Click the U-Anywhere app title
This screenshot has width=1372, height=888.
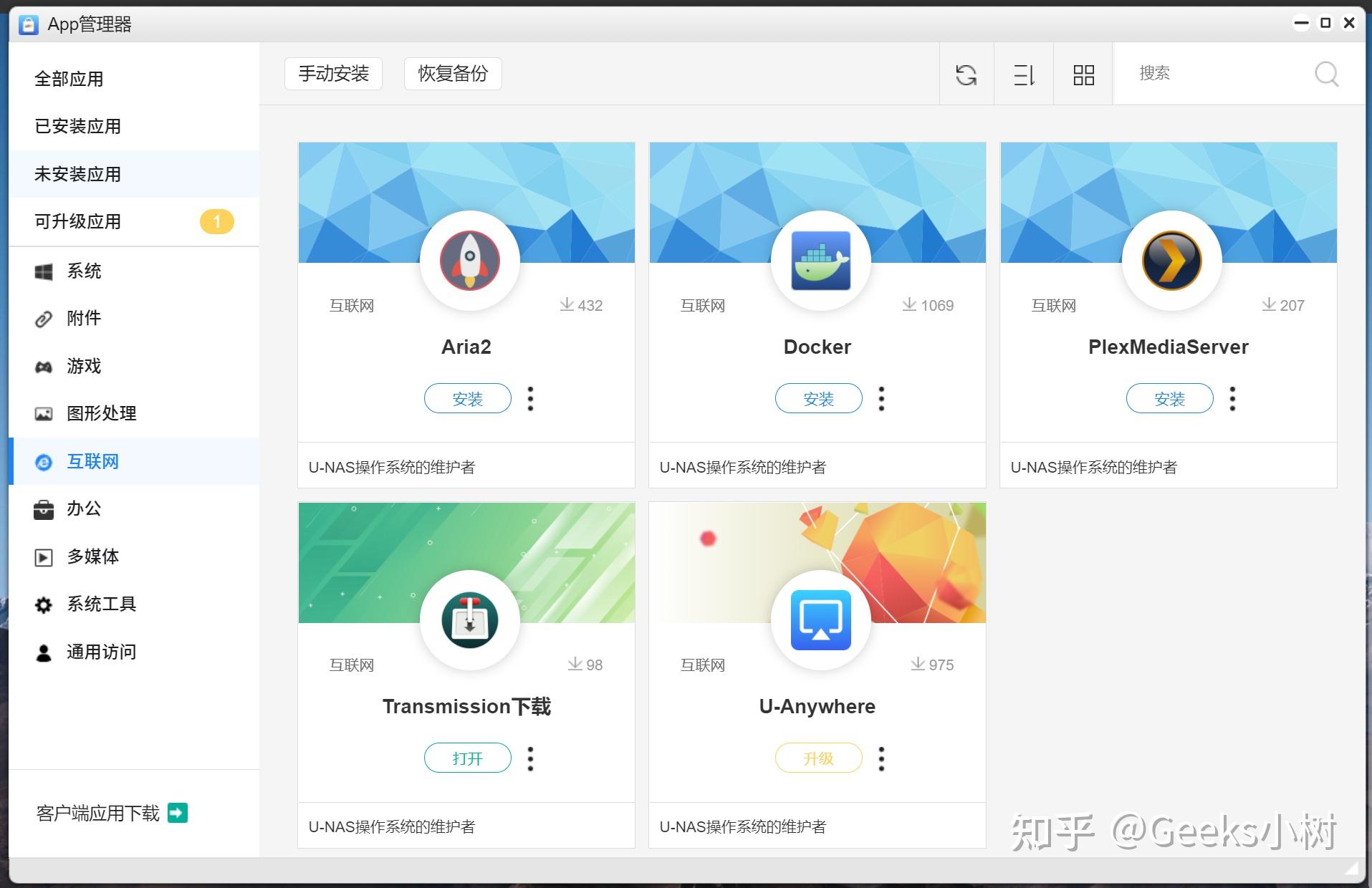point(817,707)
